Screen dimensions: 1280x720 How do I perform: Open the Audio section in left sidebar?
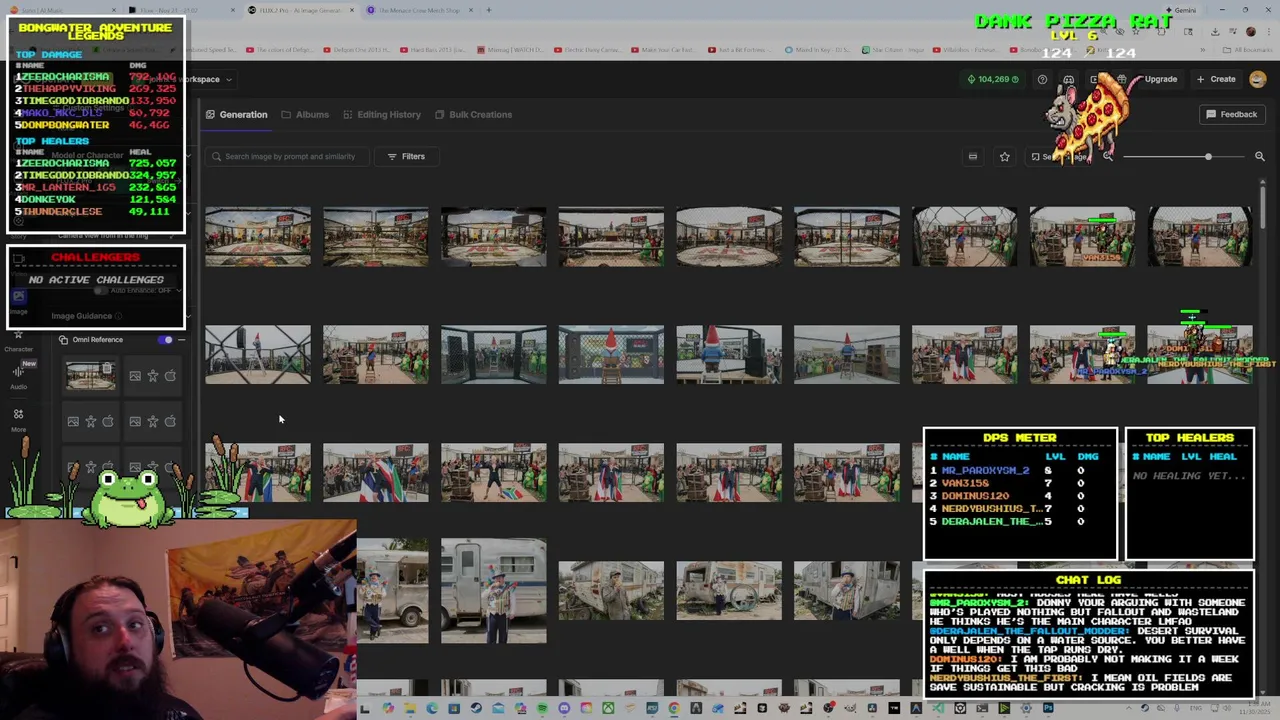(18, 377)
